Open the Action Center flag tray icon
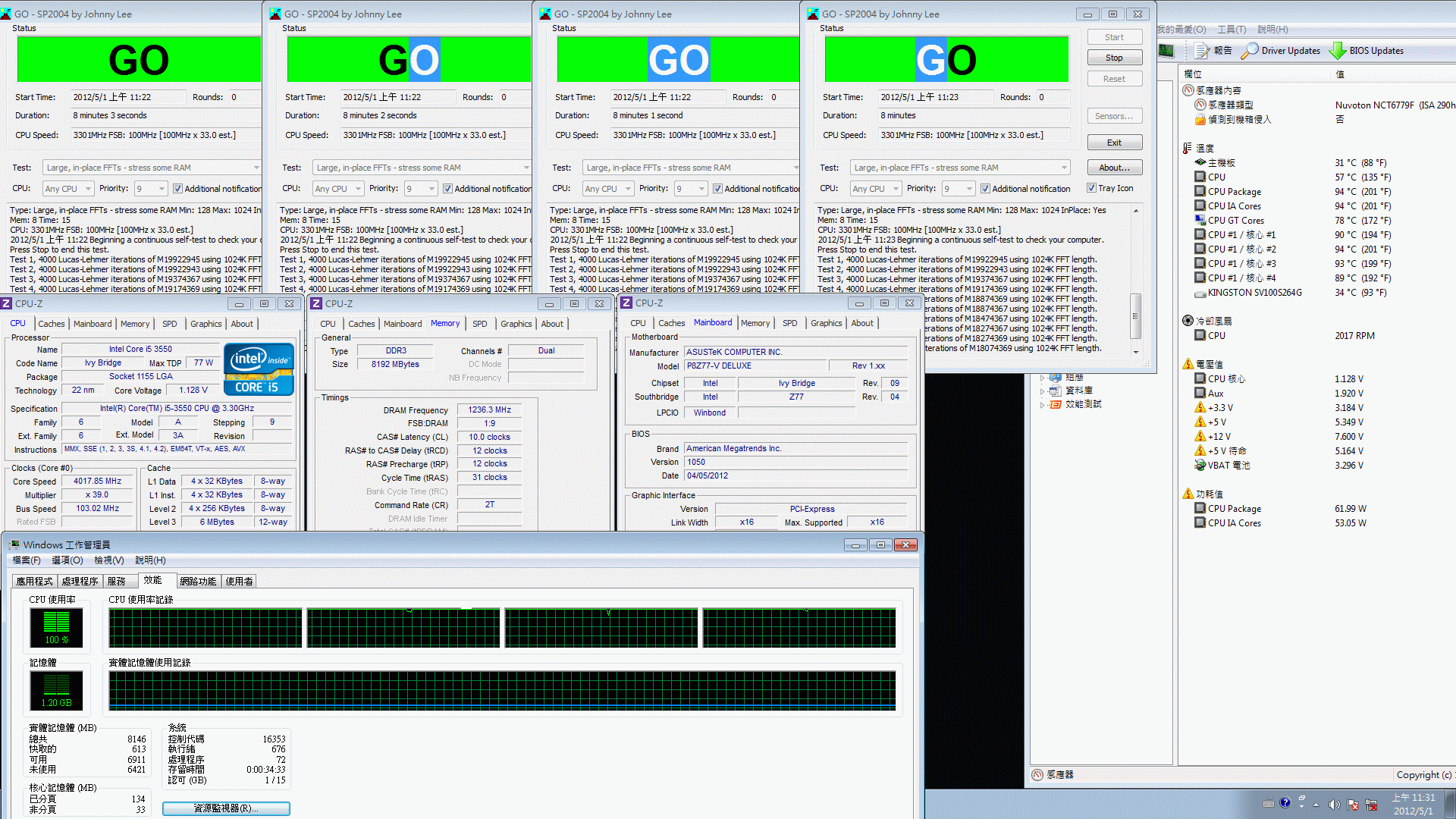The image size is (1456, 819). coord(1354,804)
